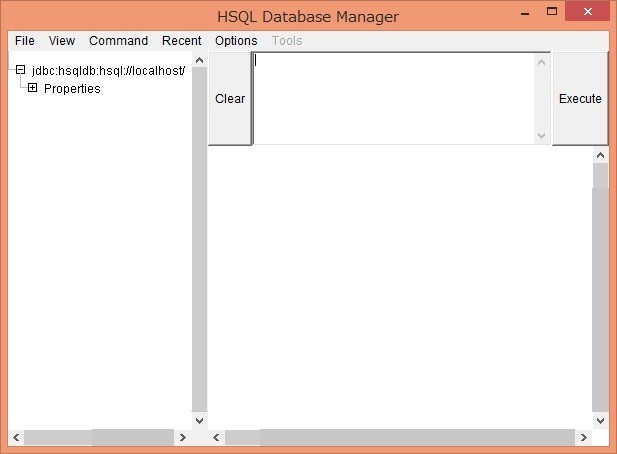The image size is (617, 454).
Task: Click tree panel scroll right arrow
Action: pyautogui.click(x=183, y=437)
